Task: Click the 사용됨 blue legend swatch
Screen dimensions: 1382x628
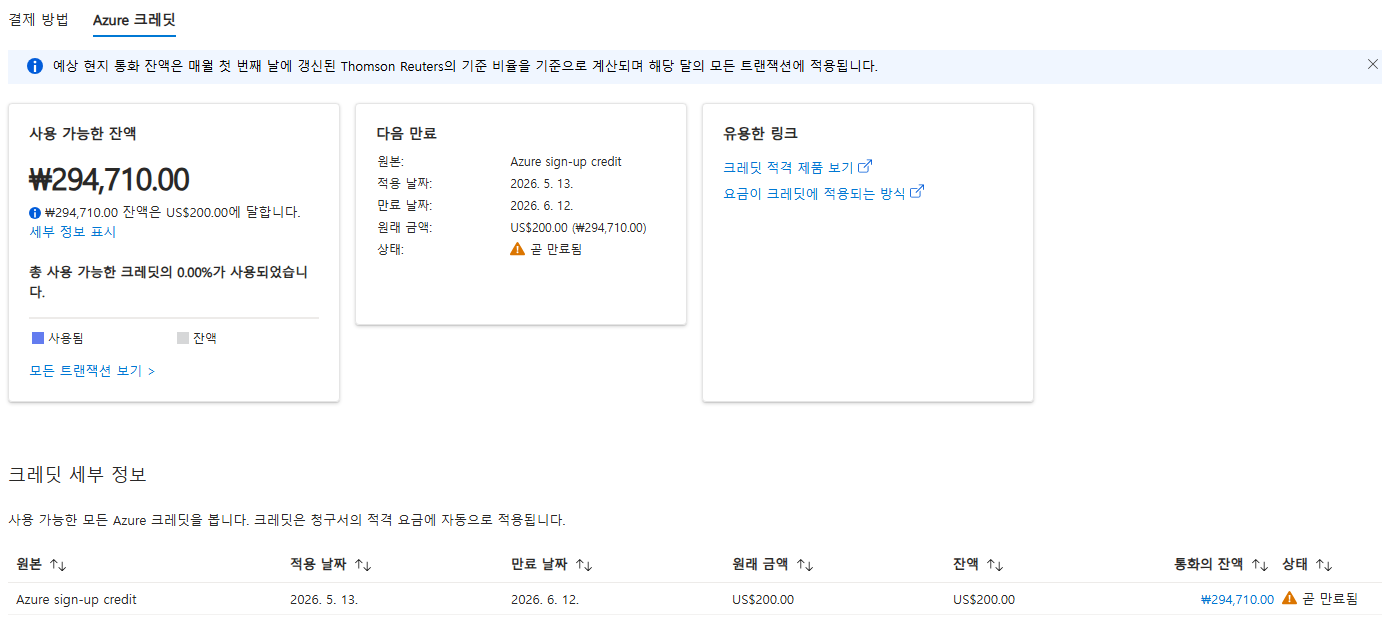Action: tap(38, 338)
